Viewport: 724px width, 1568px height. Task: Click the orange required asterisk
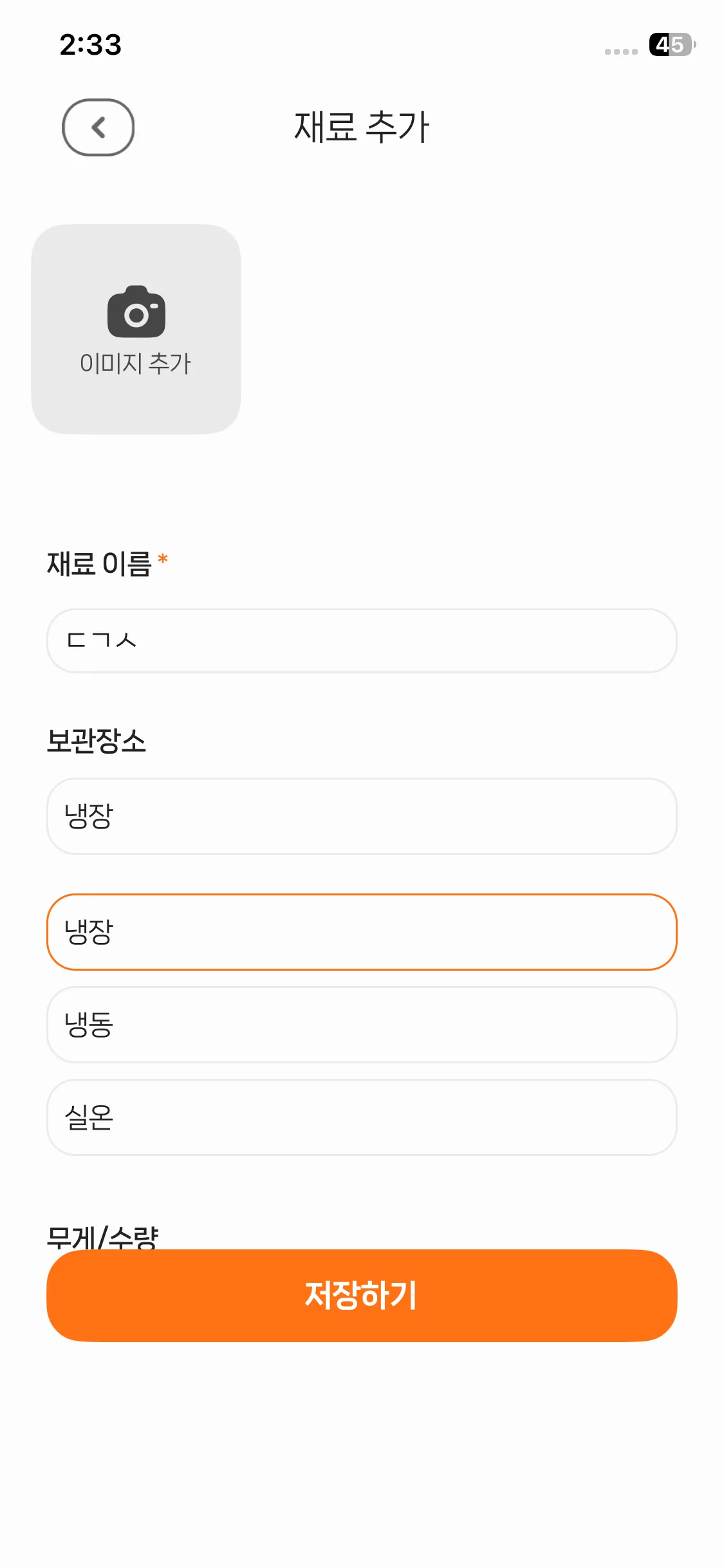coord(163,559)
